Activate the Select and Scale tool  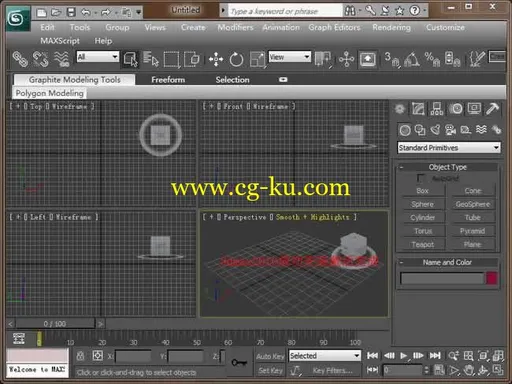[257, 59]
